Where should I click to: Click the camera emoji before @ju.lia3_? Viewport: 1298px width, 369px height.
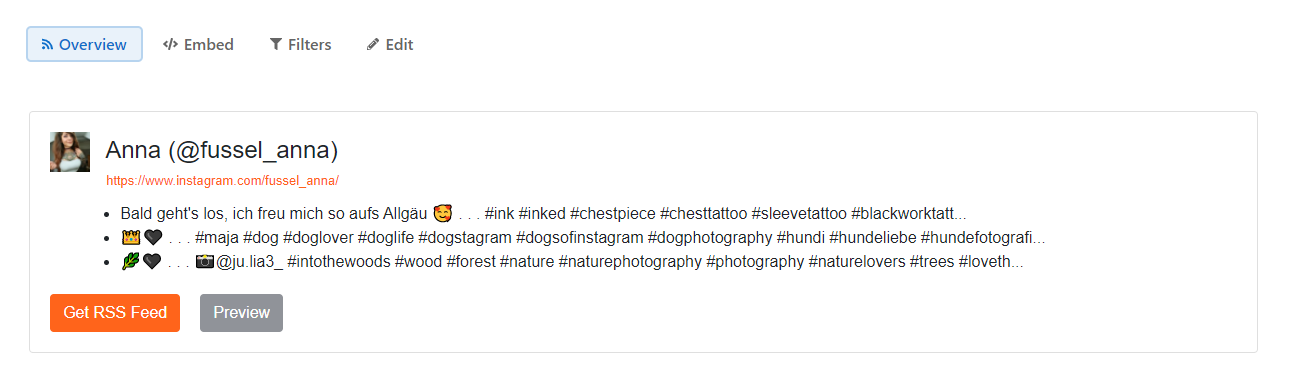coord(205,262)
